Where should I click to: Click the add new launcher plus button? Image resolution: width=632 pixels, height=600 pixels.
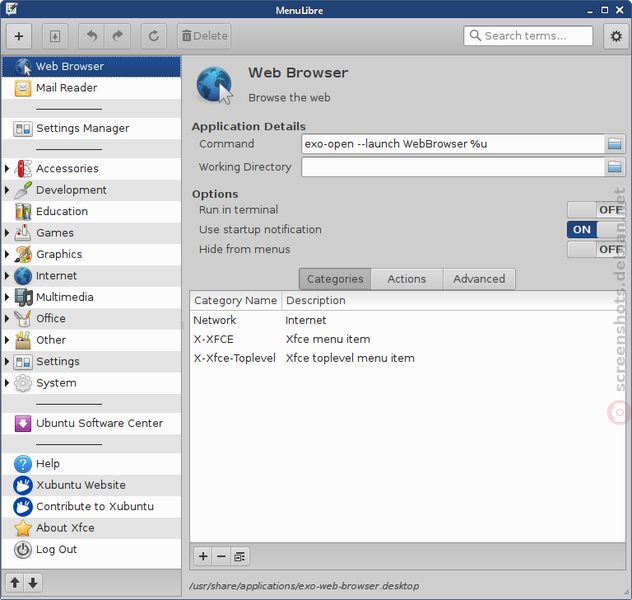19,36
